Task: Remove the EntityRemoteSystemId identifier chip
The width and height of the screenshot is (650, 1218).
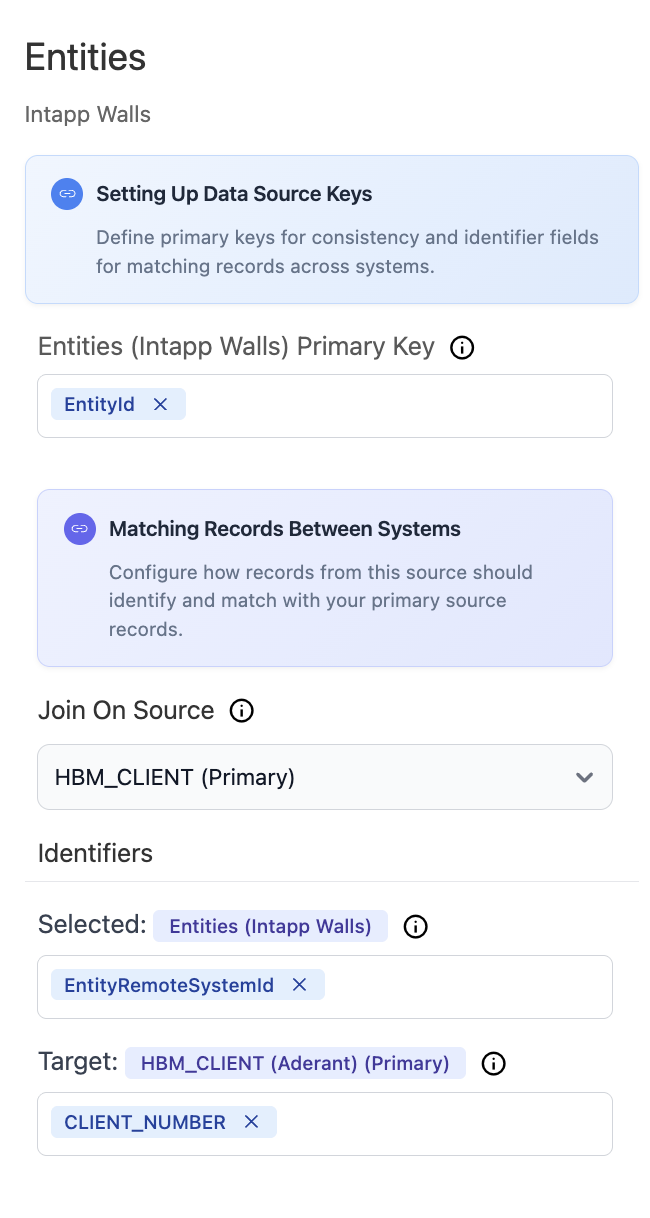Action: pos(298,985)
